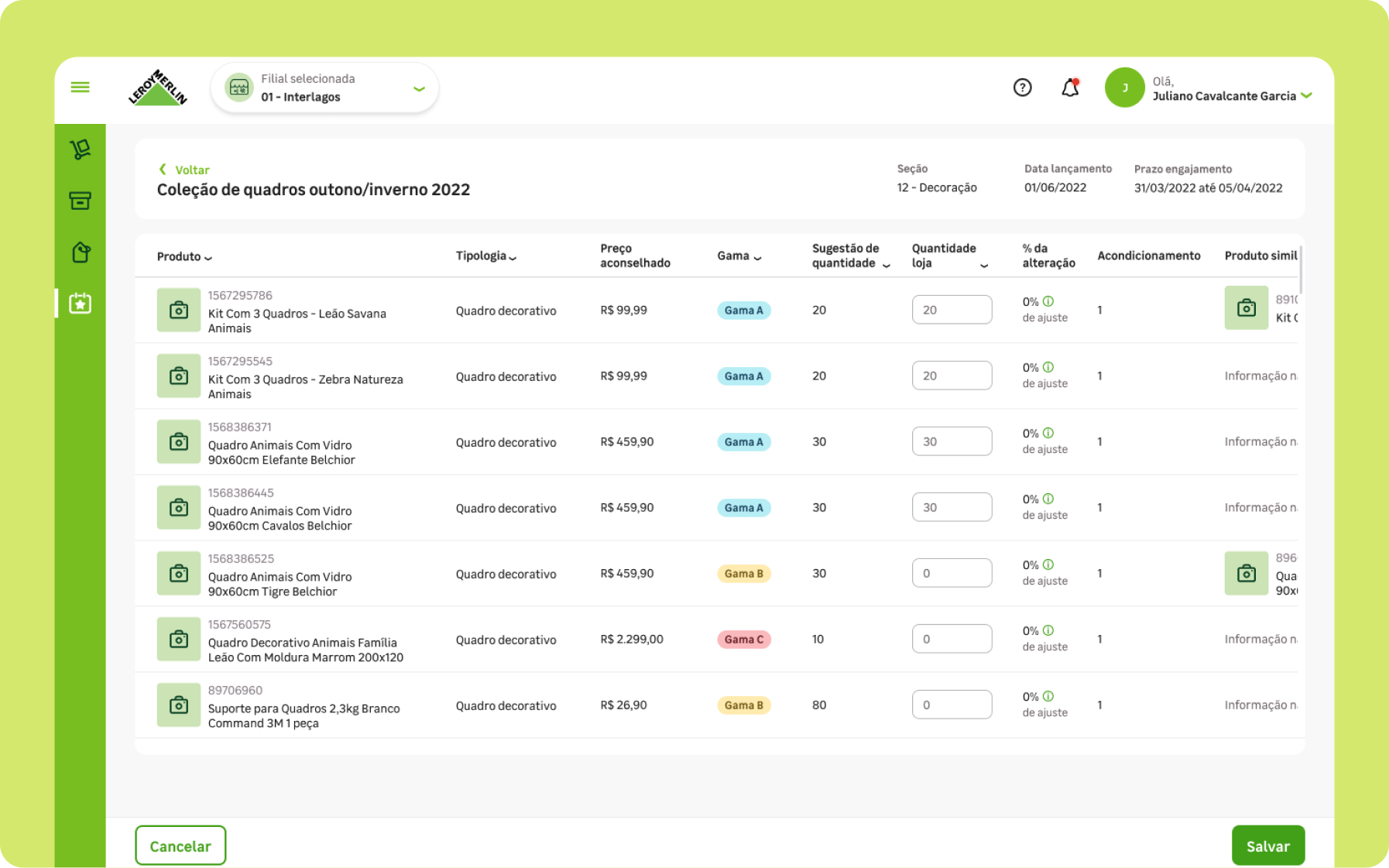Click the Cancelar button
The width and height of the screenshot is (1389, 868).
(180, 846)
